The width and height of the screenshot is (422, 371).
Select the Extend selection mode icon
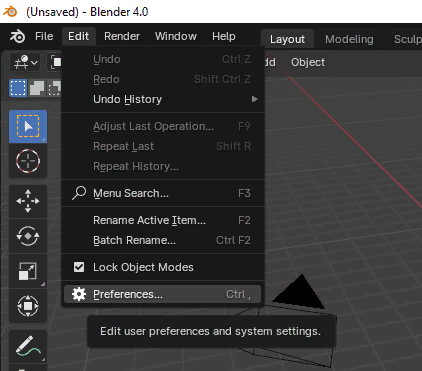click(37, 88)
